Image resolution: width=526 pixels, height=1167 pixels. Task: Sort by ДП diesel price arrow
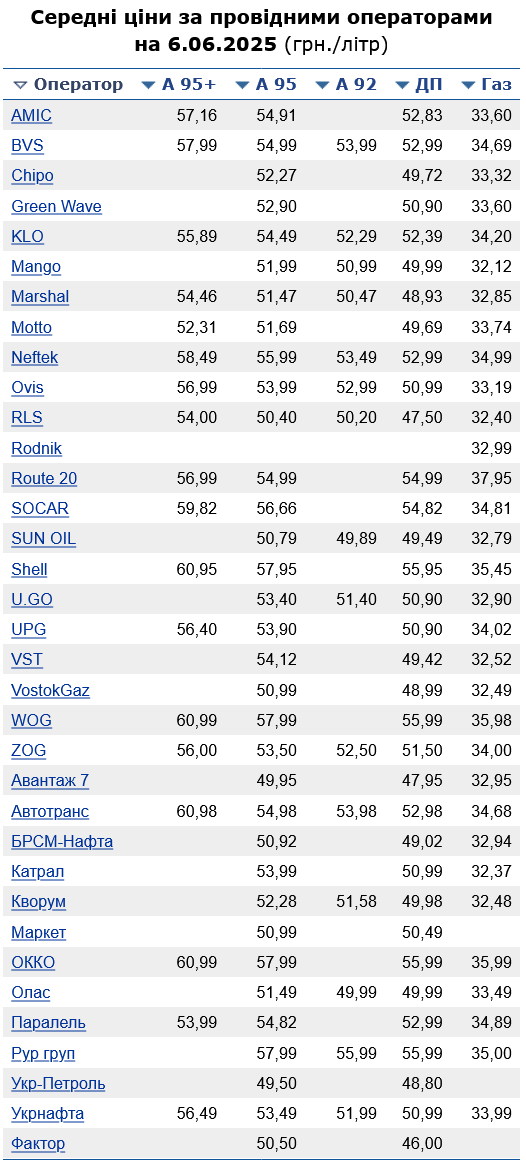pos(402,85)
